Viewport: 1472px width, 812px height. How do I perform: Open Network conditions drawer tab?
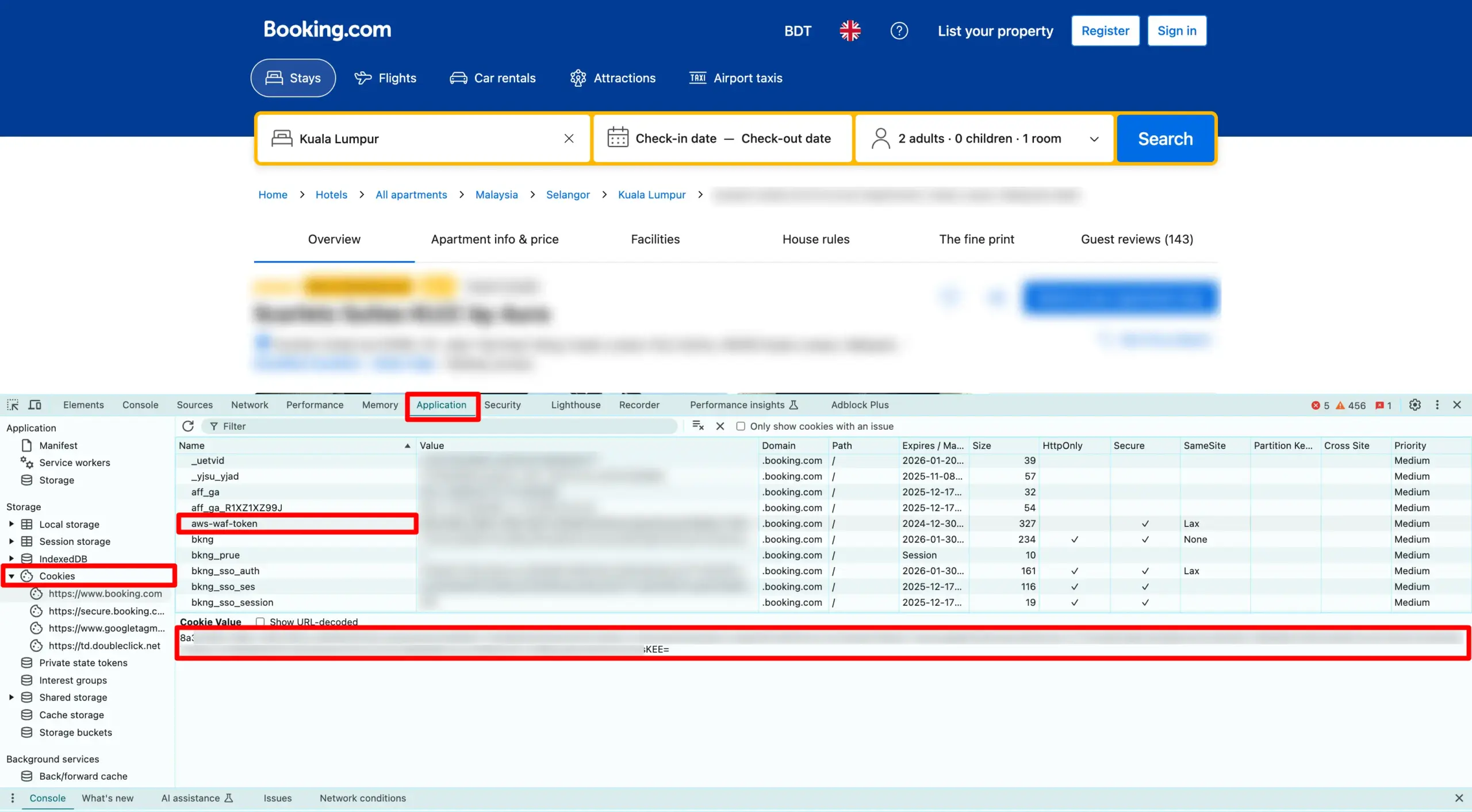click(x=363, y=798)
